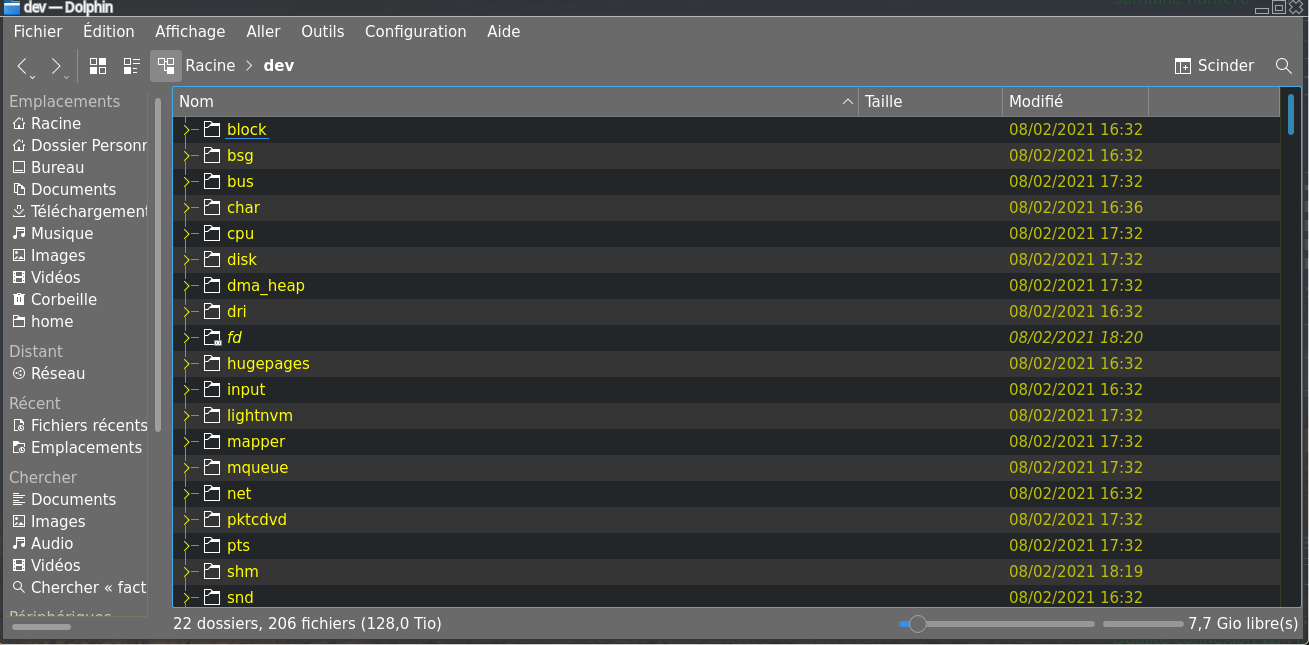Sort by the Taille column header
This screenshot has width=1309, height=645.
pos(930,102)
